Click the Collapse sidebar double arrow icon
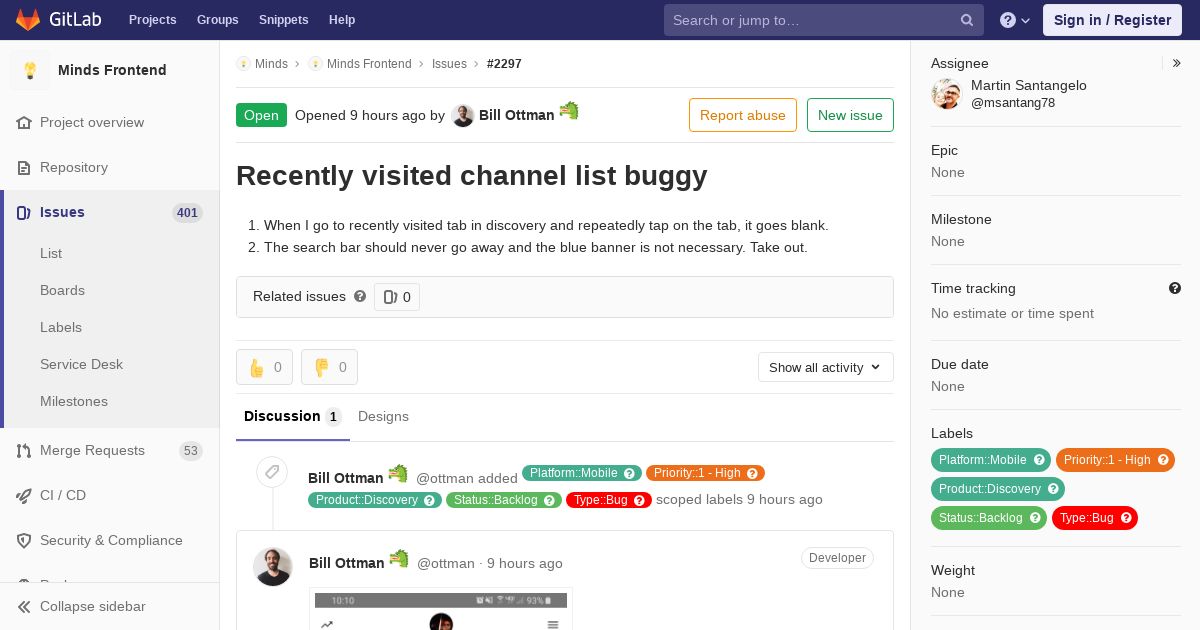 24,606
